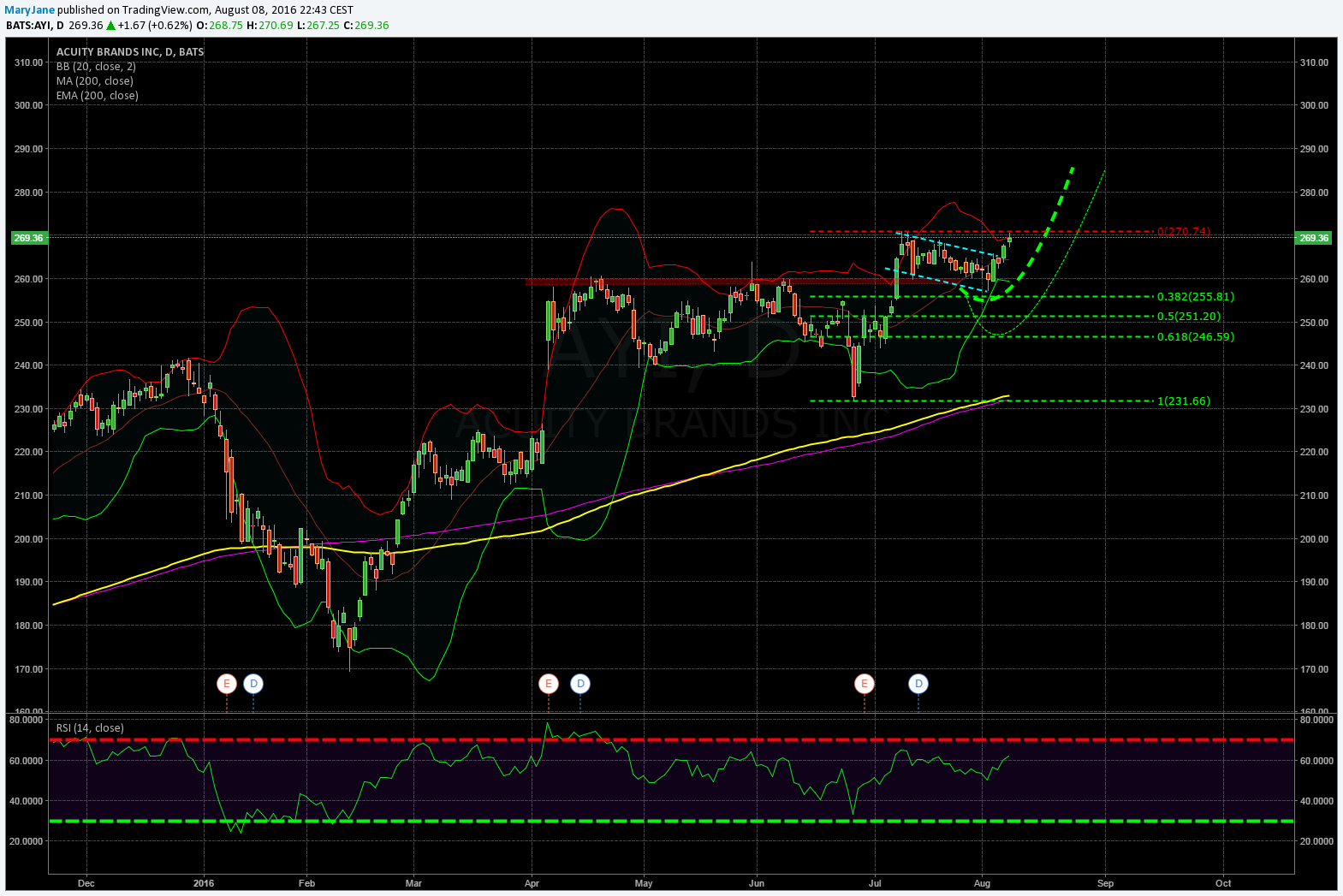Click the Oct label on the time axis
Image resolution: width=1343 pixels, height=896 pixels.
point(1224,883)
